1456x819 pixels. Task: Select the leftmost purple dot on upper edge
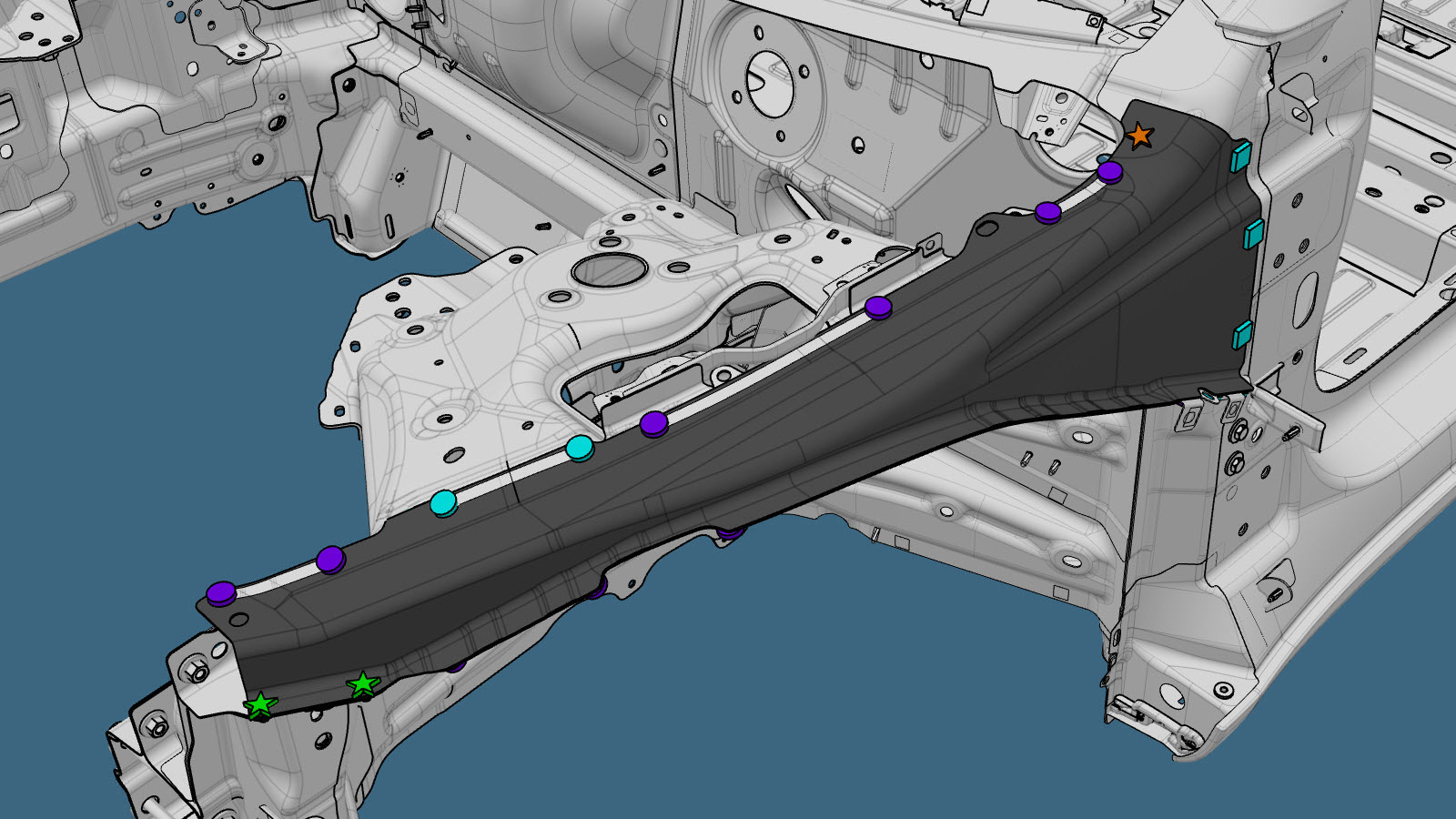221,593
